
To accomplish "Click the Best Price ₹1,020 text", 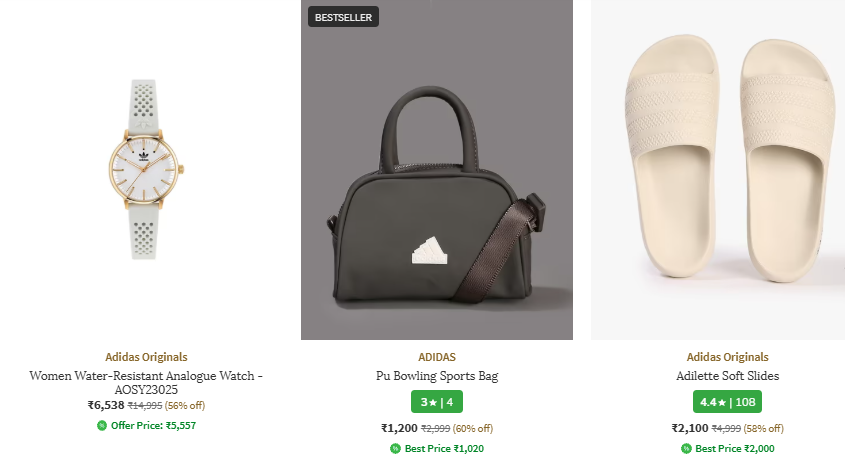I will (x=444, y=449).
